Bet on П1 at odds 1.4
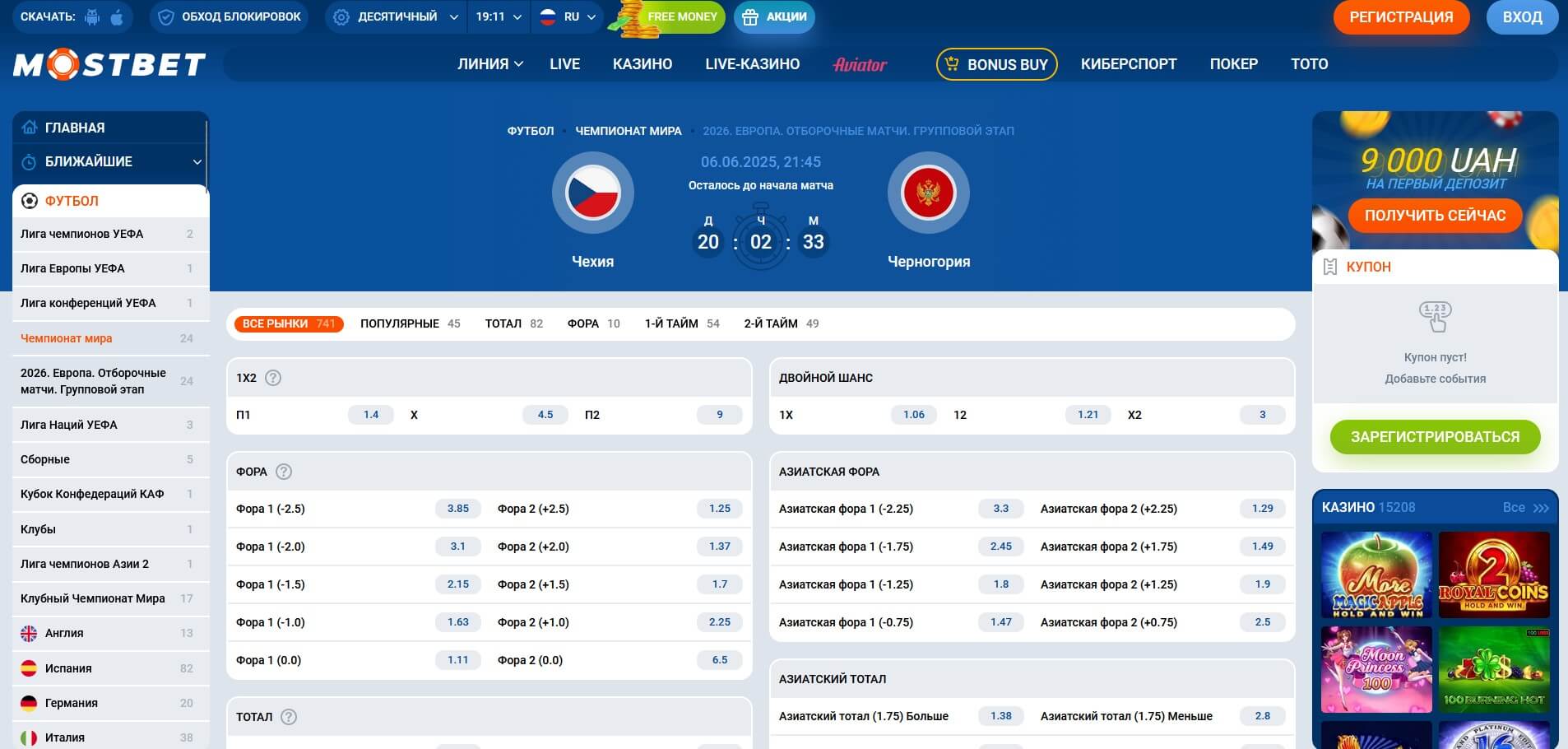The image size is (1568, 749). (371, 415)
